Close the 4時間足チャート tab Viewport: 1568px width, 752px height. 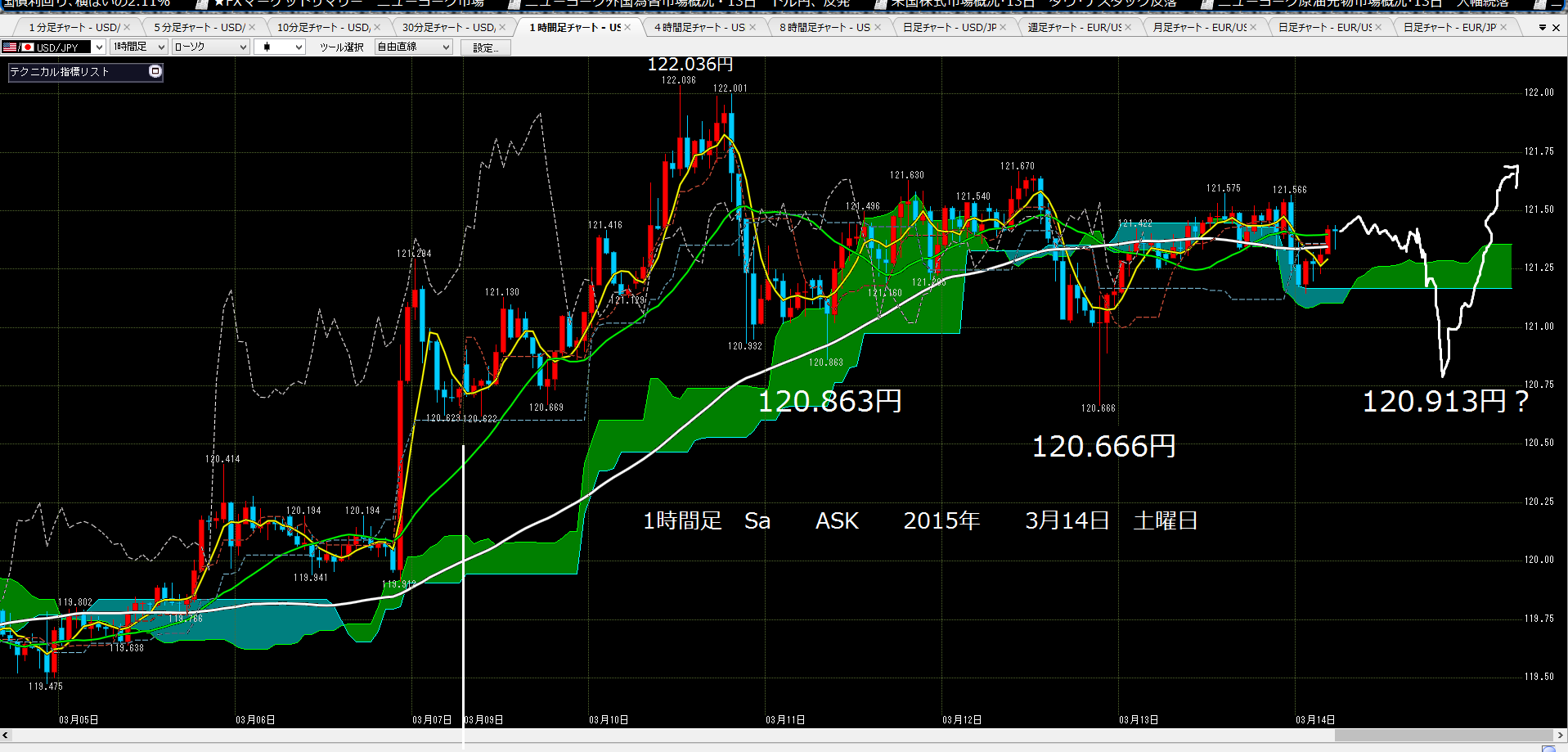753,27
